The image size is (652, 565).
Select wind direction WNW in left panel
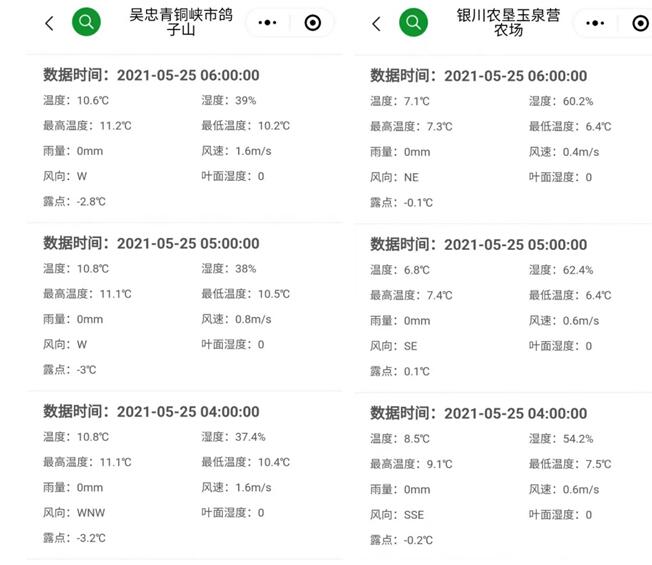91,513
